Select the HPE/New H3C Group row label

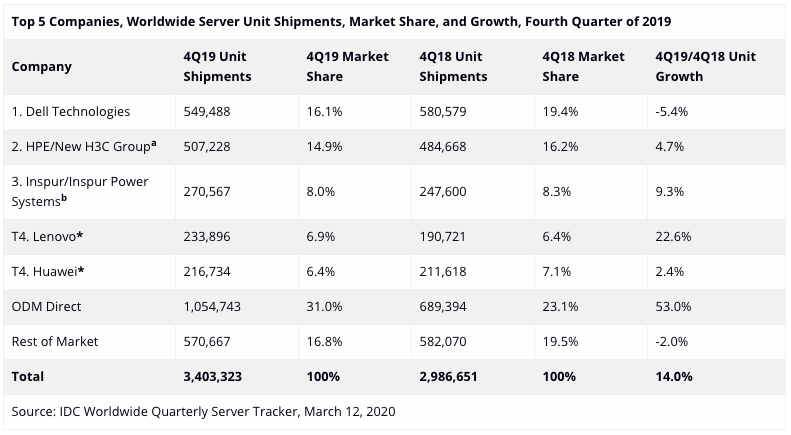coord(83,146)
